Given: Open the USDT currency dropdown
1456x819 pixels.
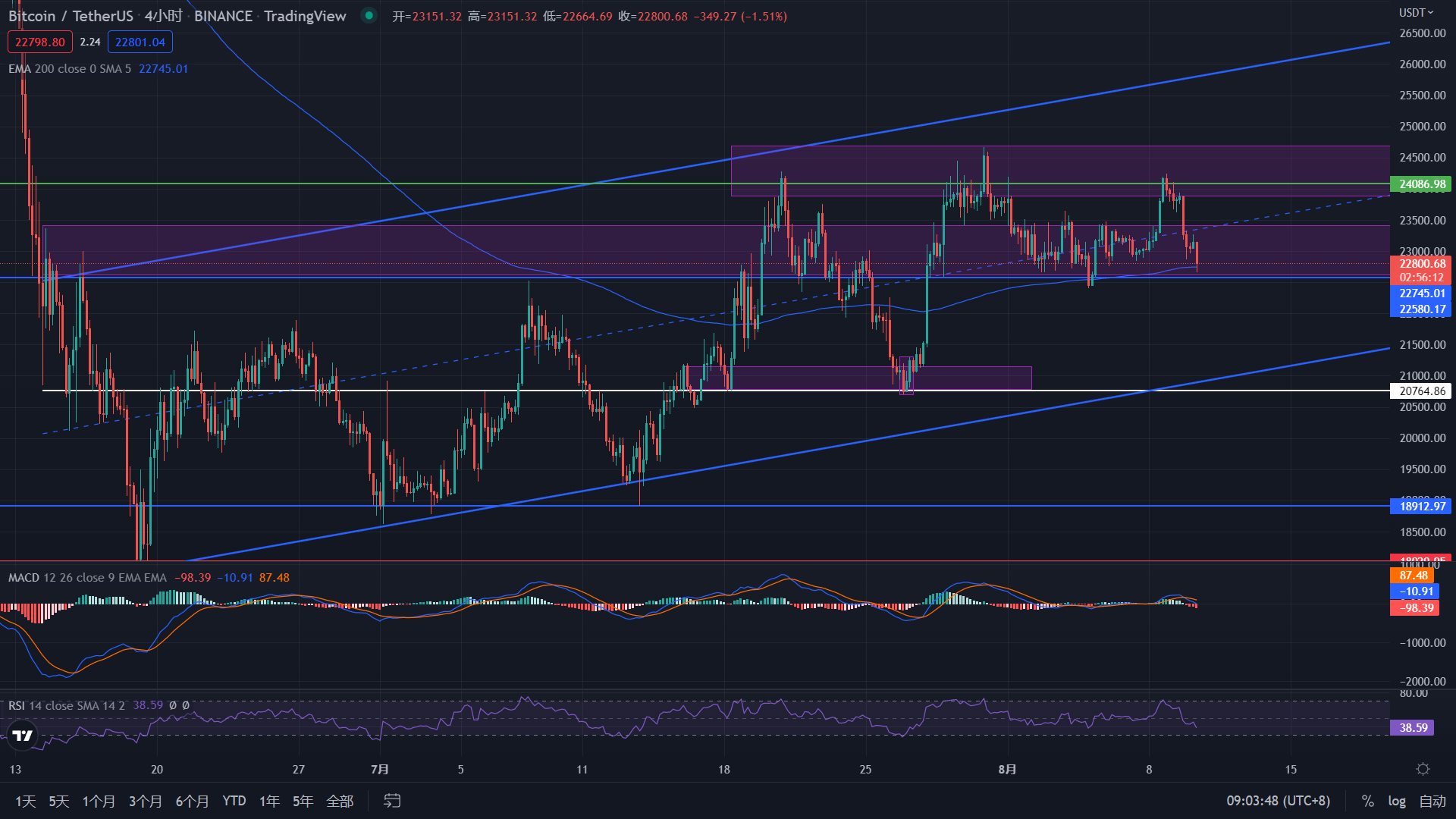Looking at the screenshot, I should [x=1416, y=12].
